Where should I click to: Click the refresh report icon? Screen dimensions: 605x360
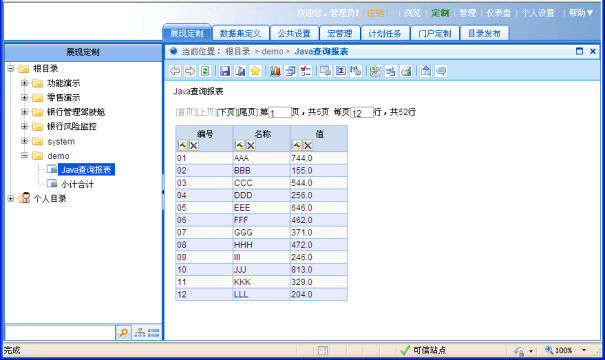pyautogui.click(x=205, y=71)
